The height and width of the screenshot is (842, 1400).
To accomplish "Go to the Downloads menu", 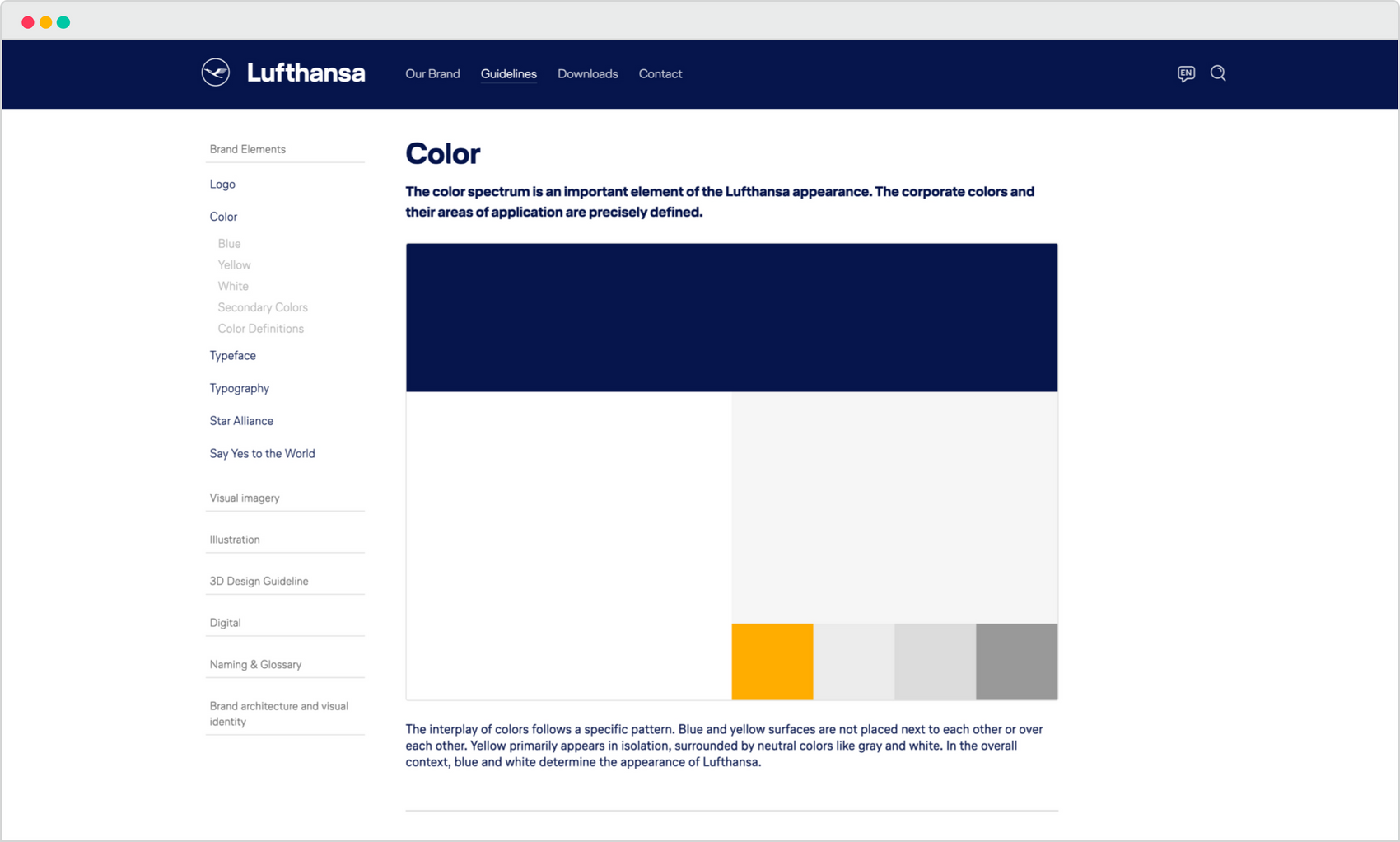I will point(588,74).
